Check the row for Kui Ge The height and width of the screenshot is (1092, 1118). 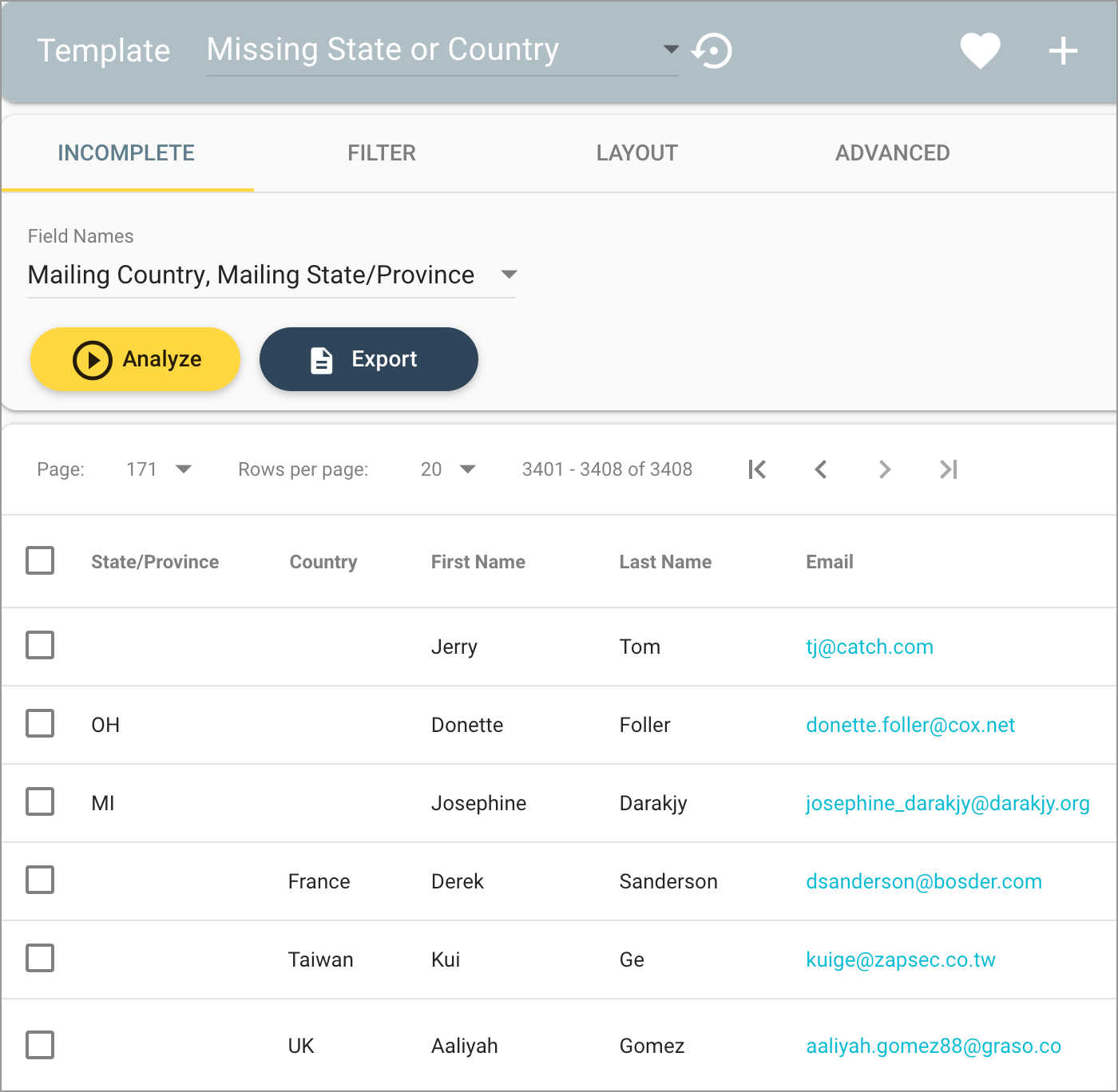point(40,958)
